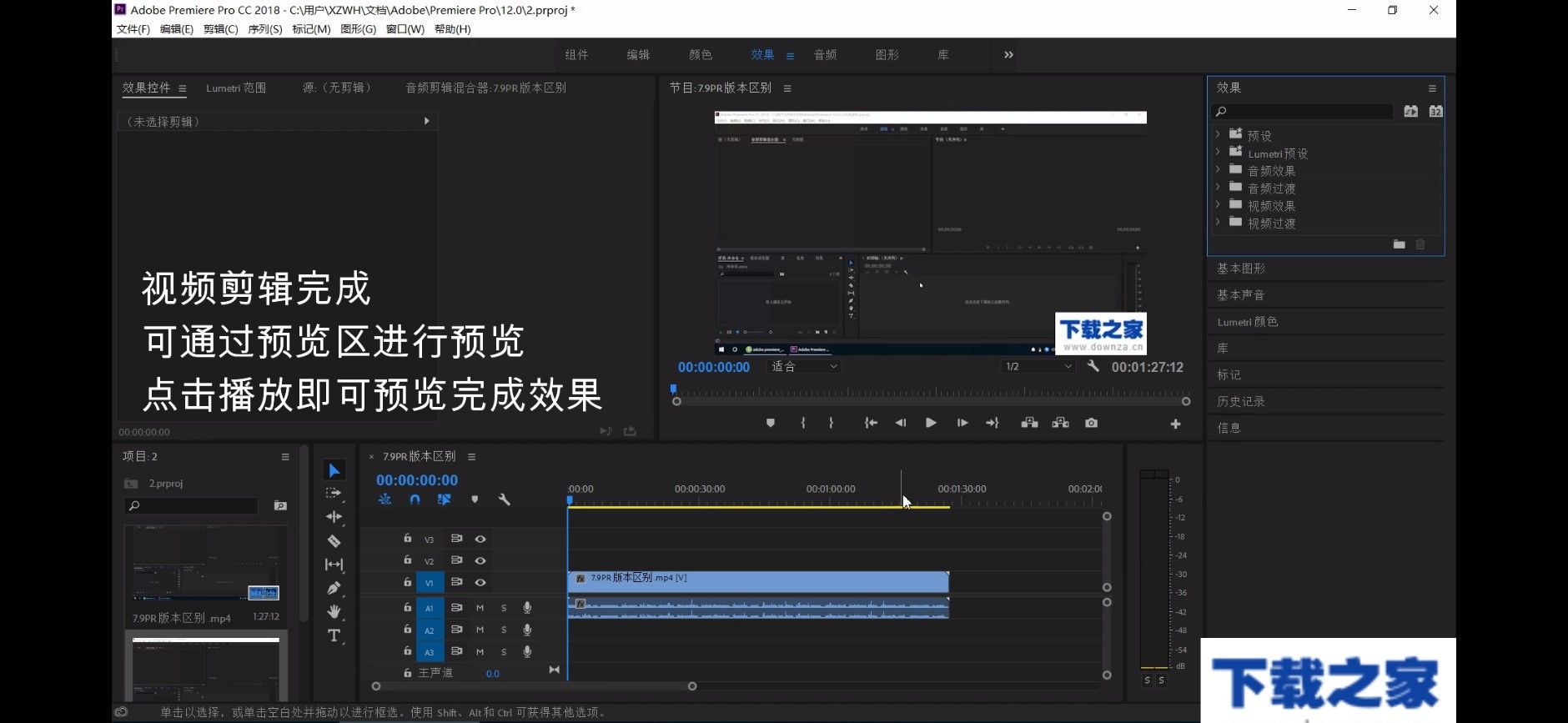This screenshot has width=1568, height=723.
Task: Click the 主声道 volume value 0.0
Action: pos(492,674)
